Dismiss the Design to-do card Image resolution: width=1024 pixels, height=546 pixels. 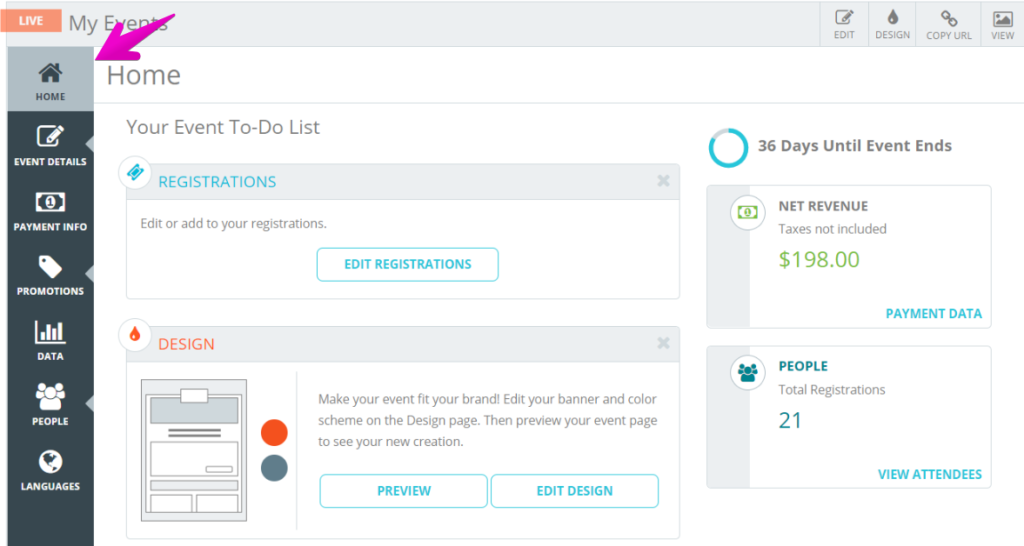[x=663, y=343]
